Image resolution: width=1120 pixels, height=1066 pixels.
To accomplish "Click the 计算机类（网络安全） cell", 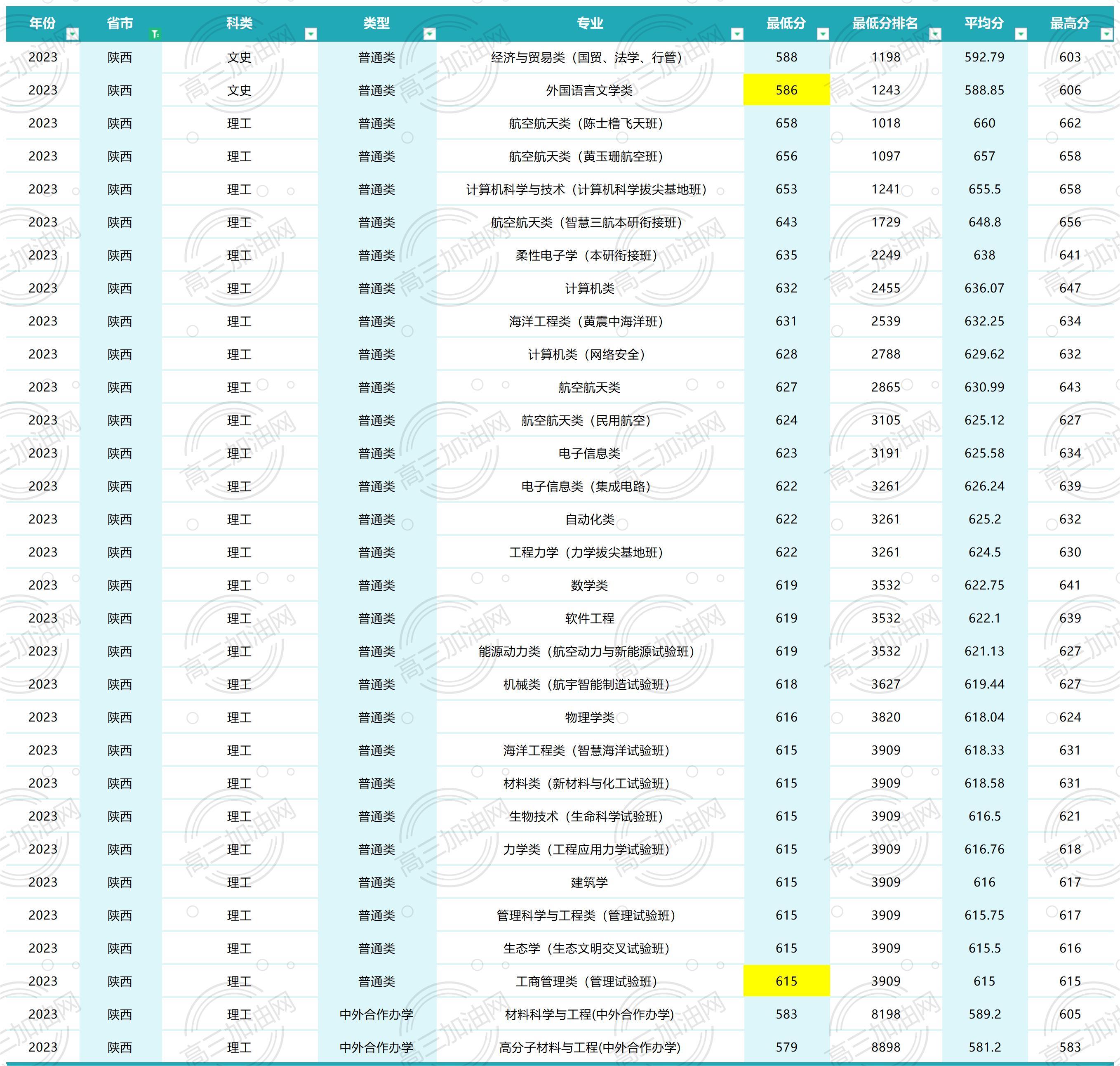I will (590, 354).
